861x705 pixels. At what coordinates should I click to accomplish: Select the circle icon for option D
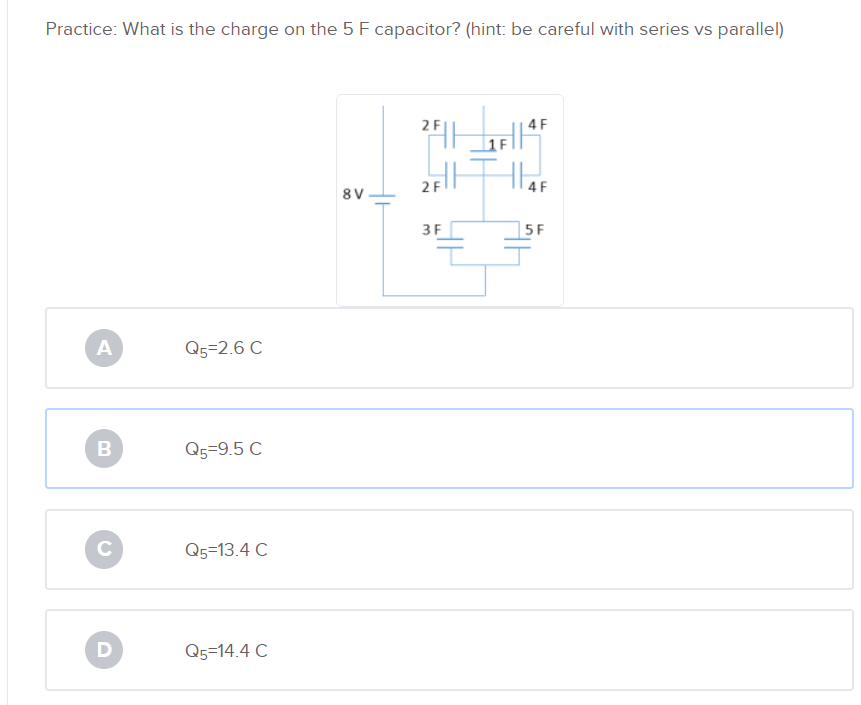(103, 650)
